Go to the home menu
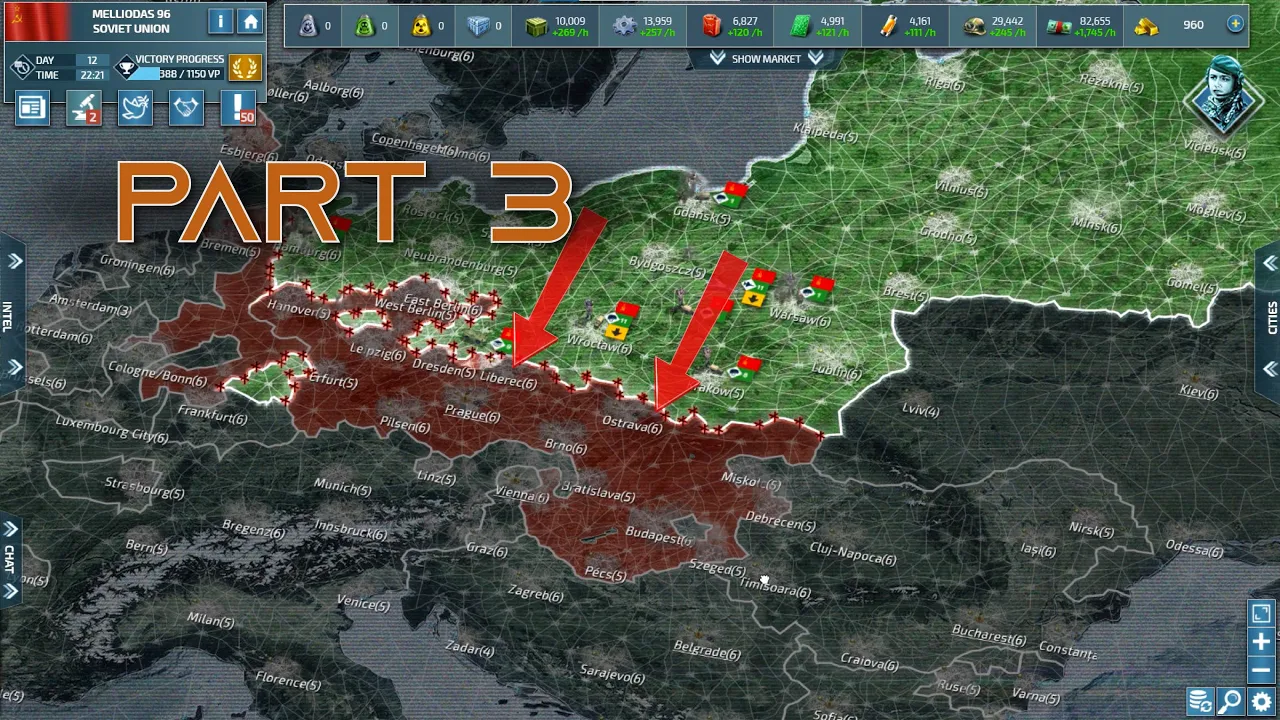The width and height of the screenshot is (1280, 720). pos(250,21)
